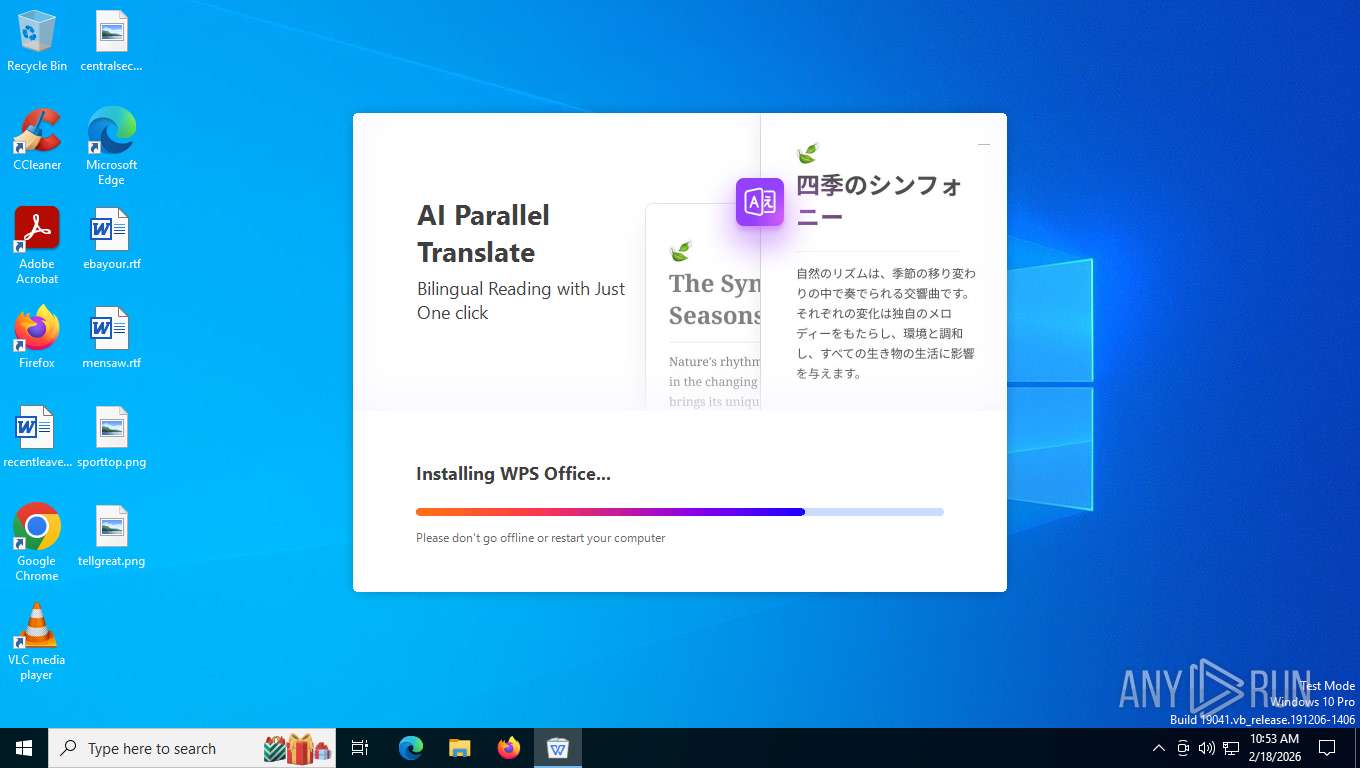Click the taskbar search box
Screen dimensions: 1360x768
pos(192,748)
